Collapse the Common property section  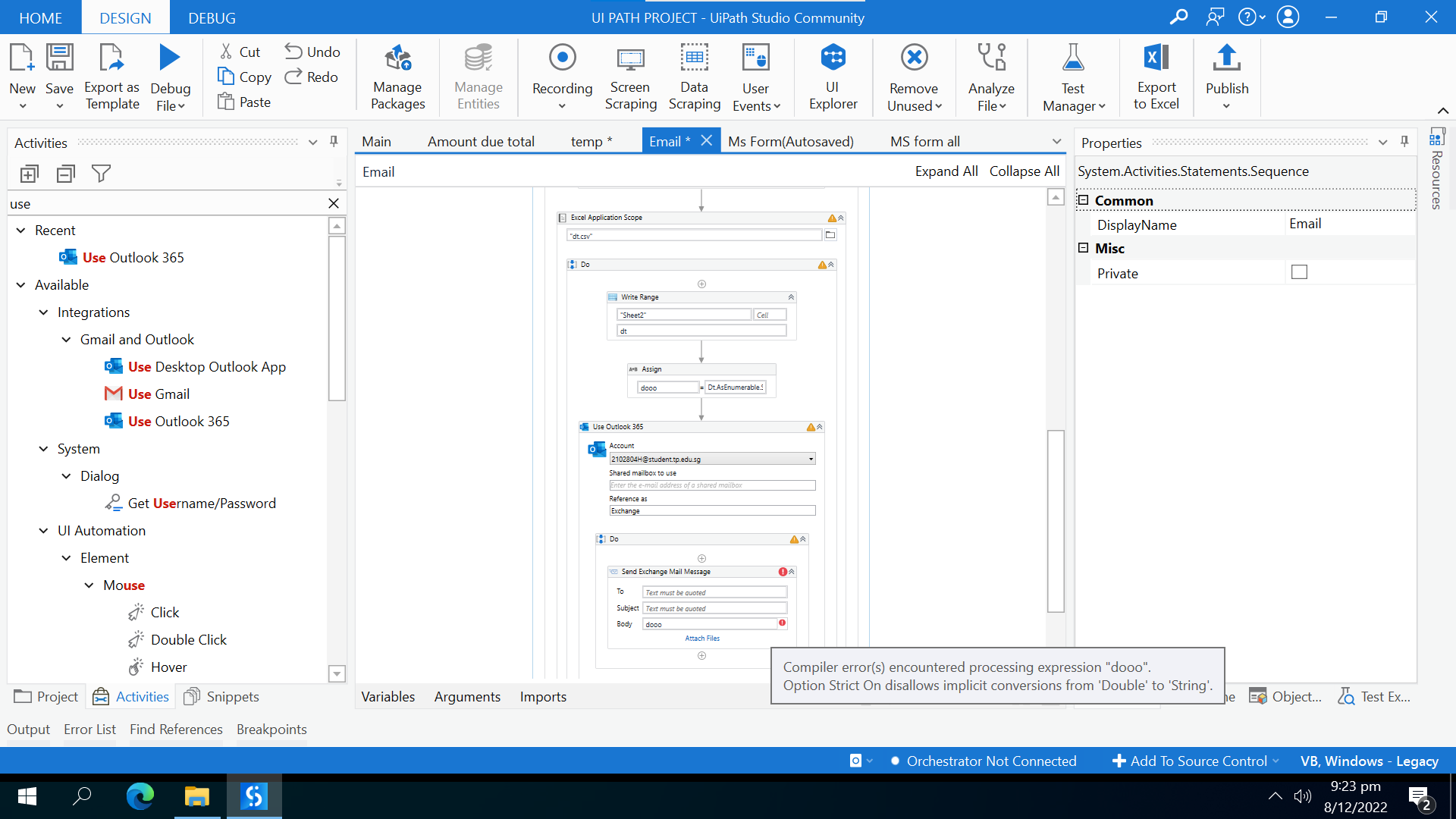click(1084, 200)
